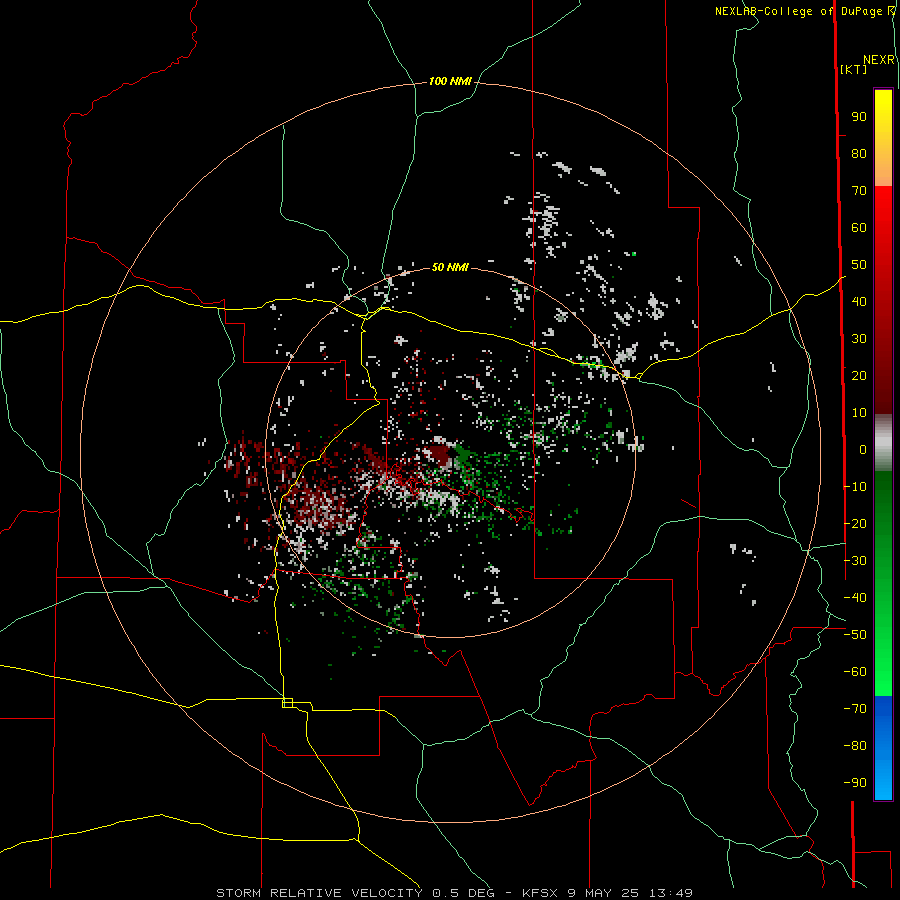Click the 50 NMI range ring label
This screenshot has width=900, height=900.
point(450,267)
